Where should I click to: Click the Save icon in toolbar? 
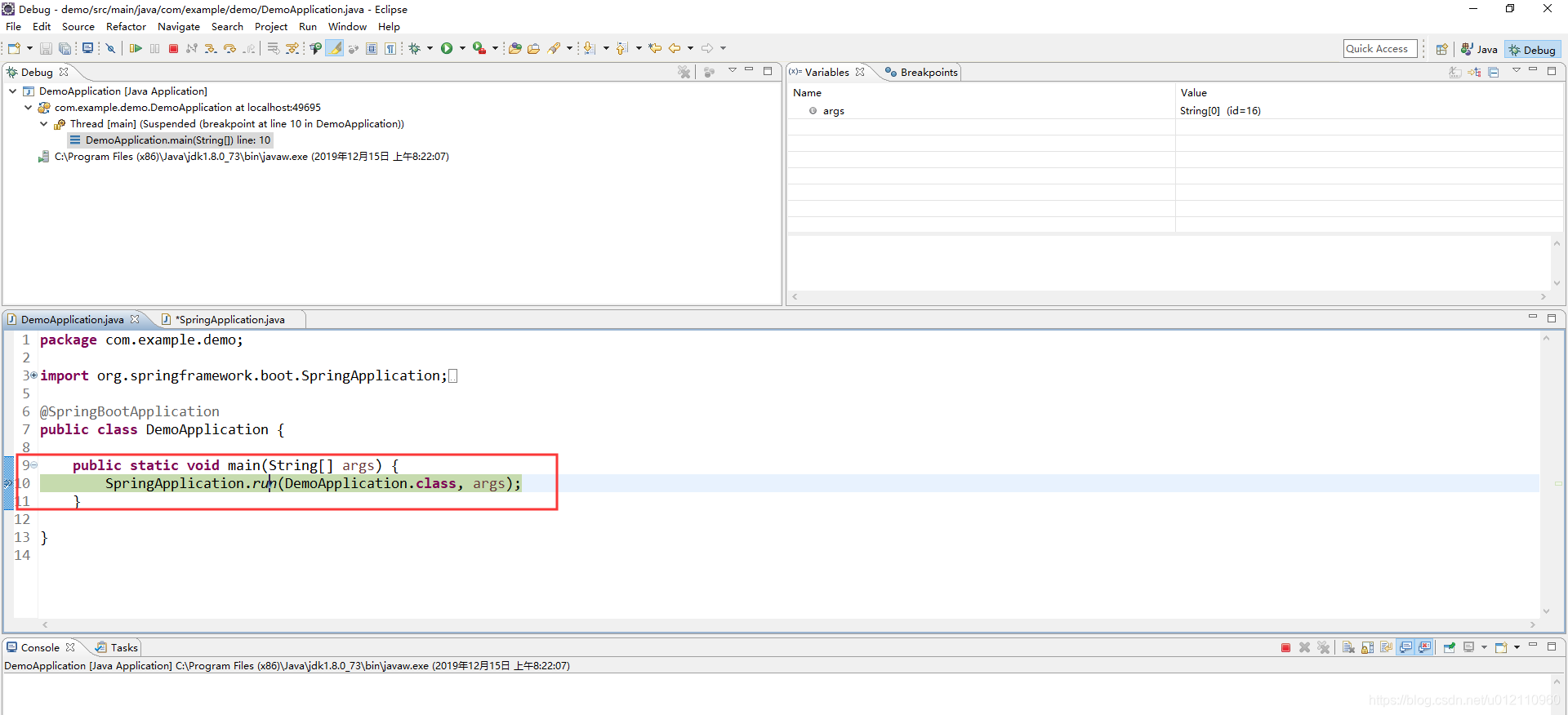46,48
